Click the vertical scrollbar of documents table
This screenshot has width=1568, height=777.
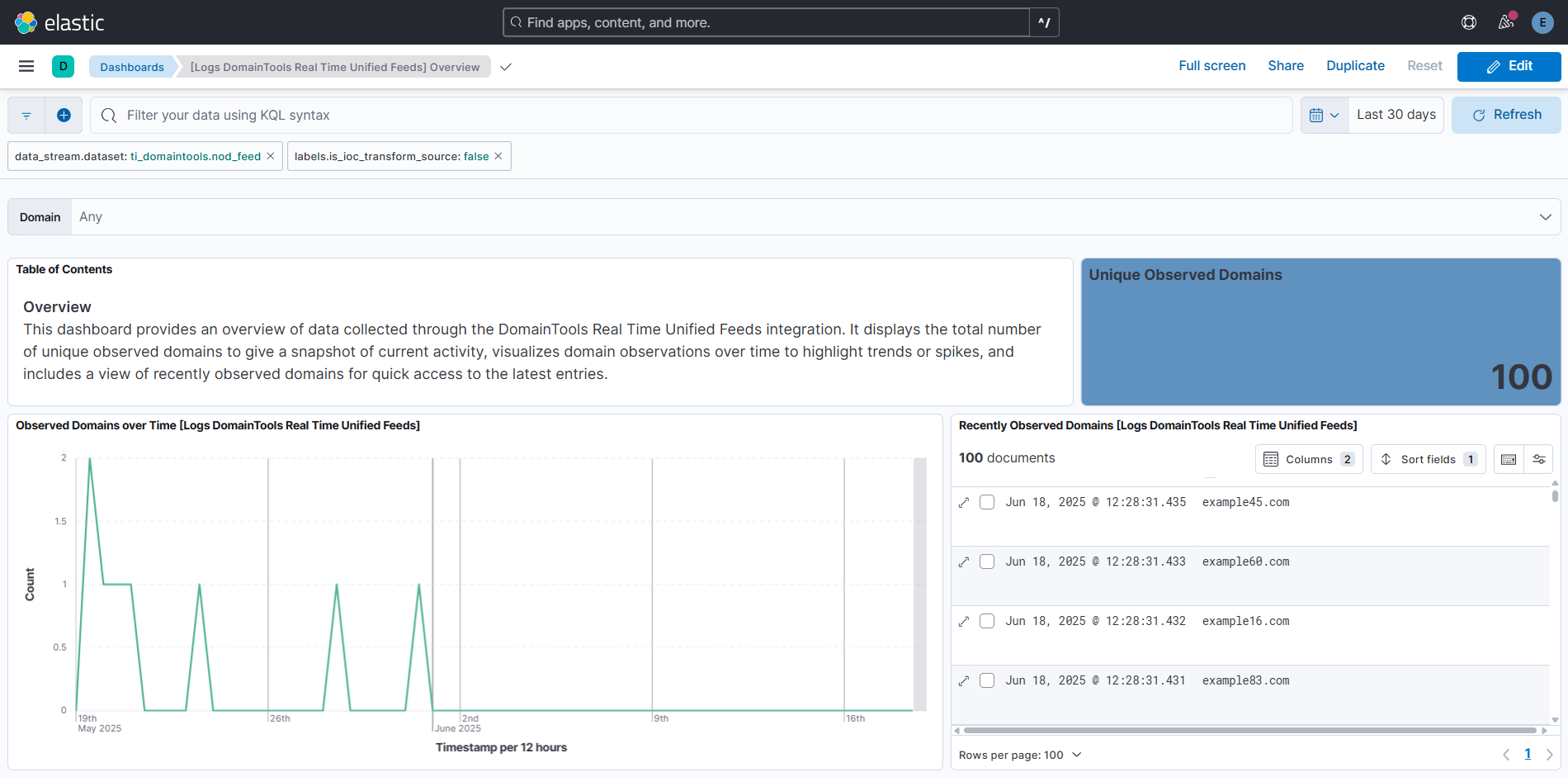point(1555,496)
